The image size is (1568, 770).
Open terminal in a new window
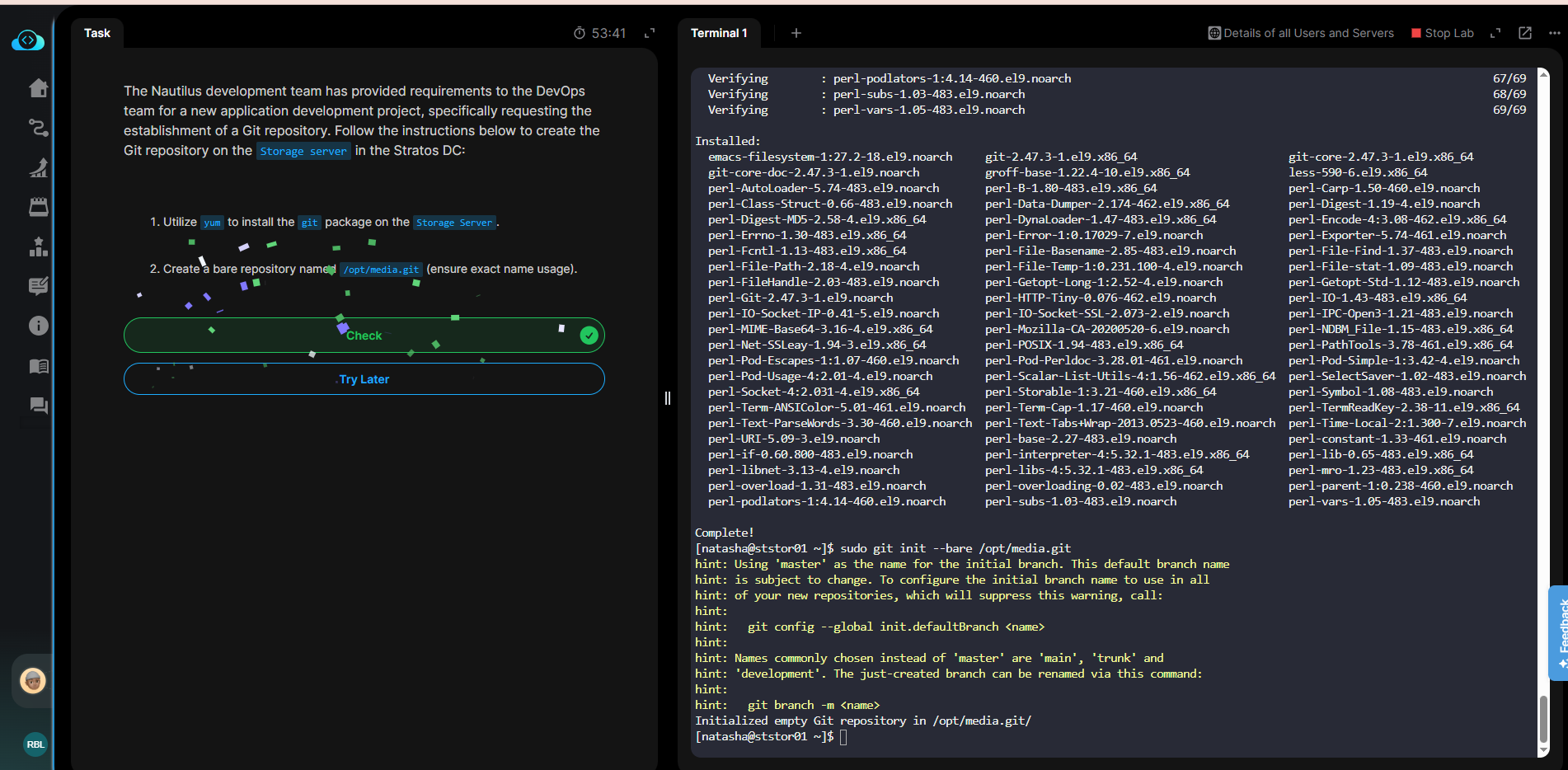tap(1525, 33)
